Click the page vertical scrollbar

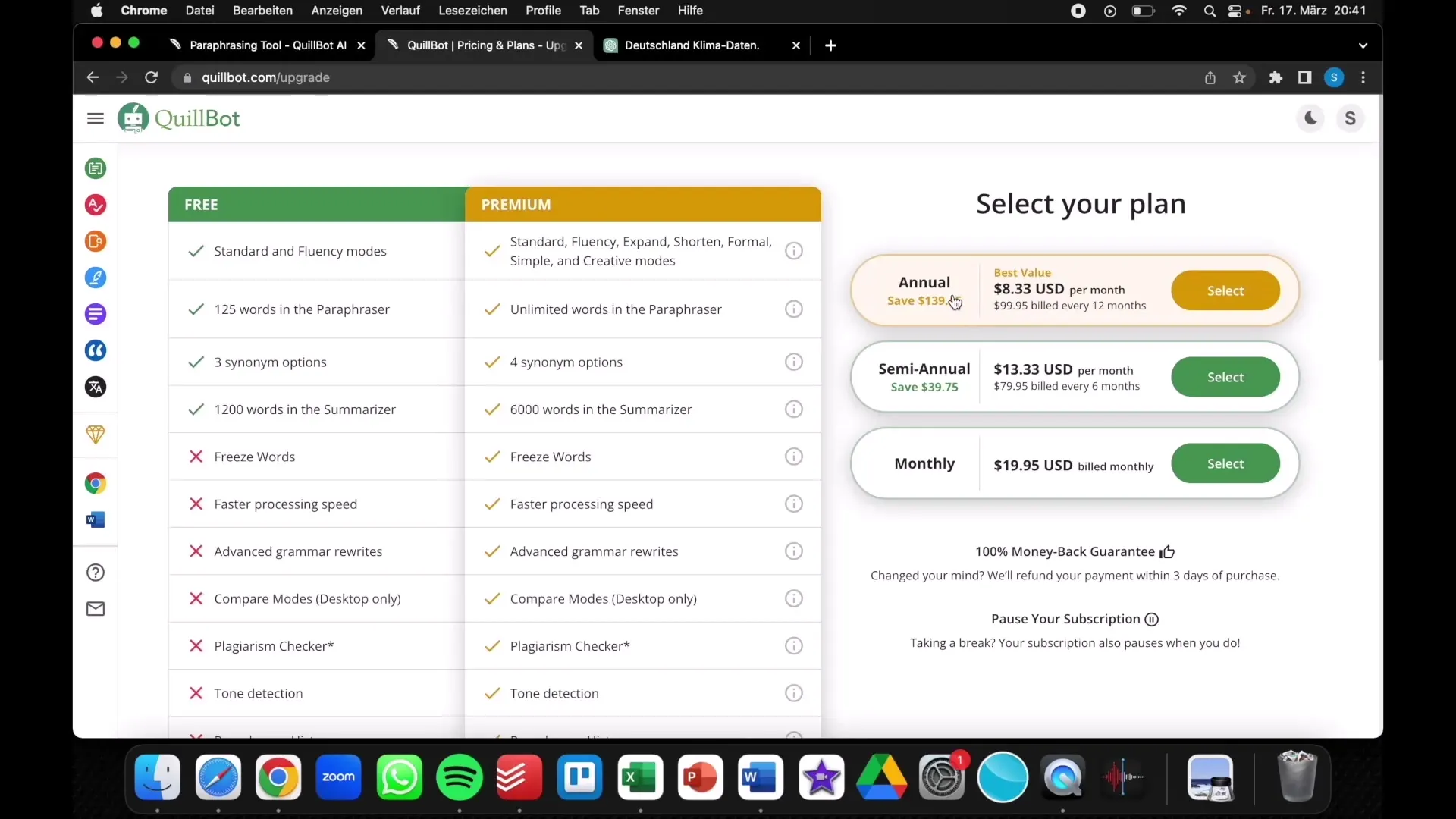click(x=1379, y=227)
